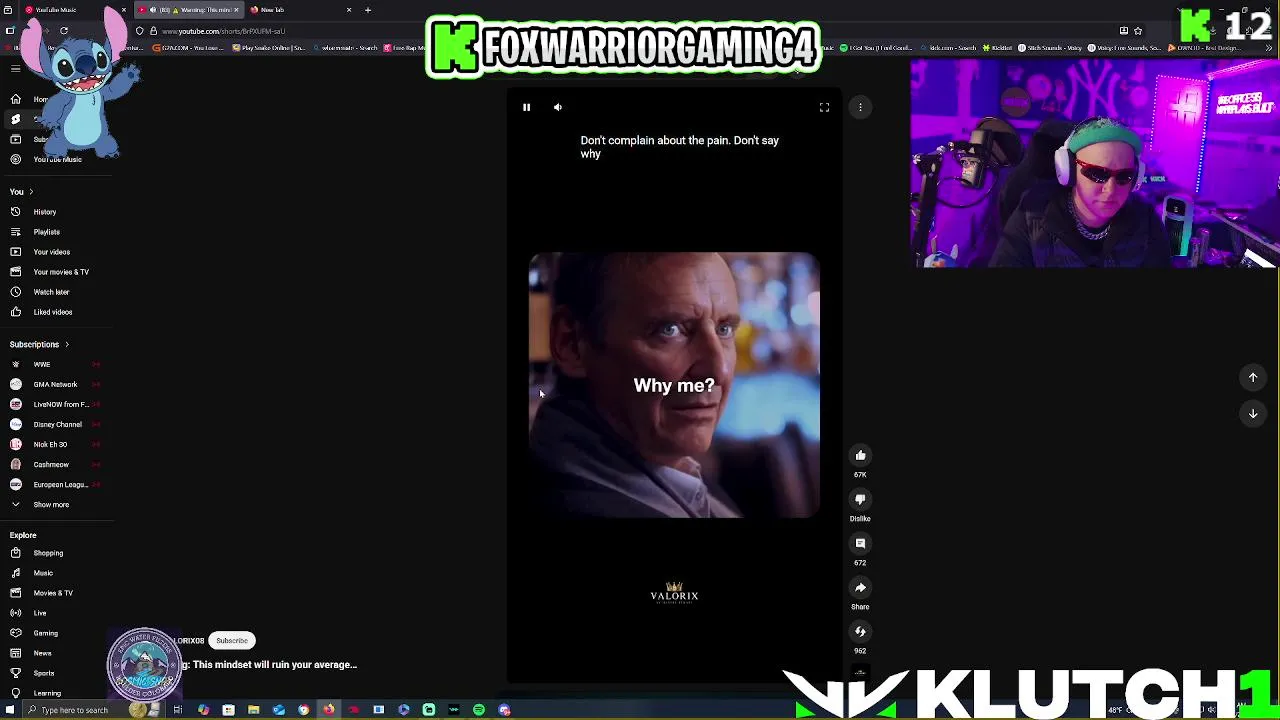Open the comments showing 672
The width and height of the screenshot is (1280, 720).
[x=860, y=543]
